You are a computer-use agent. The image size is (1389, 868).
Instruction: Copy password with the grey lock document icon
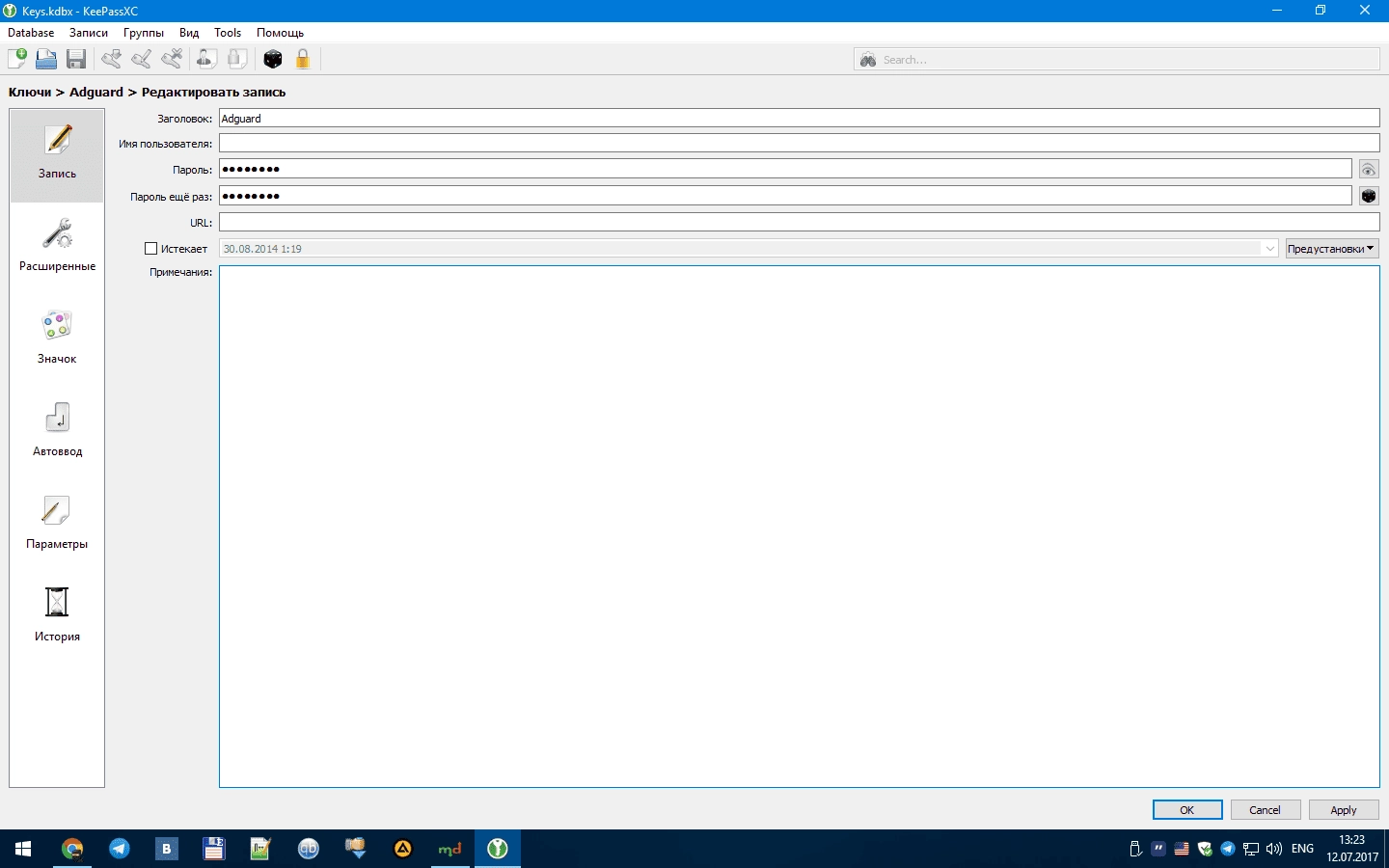click(236, 59)
